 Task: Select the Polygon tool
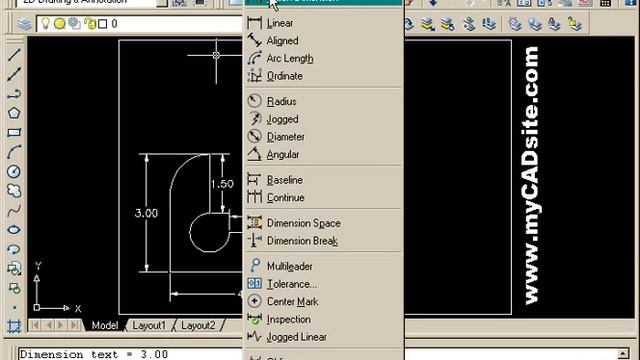tap(14, 113)
